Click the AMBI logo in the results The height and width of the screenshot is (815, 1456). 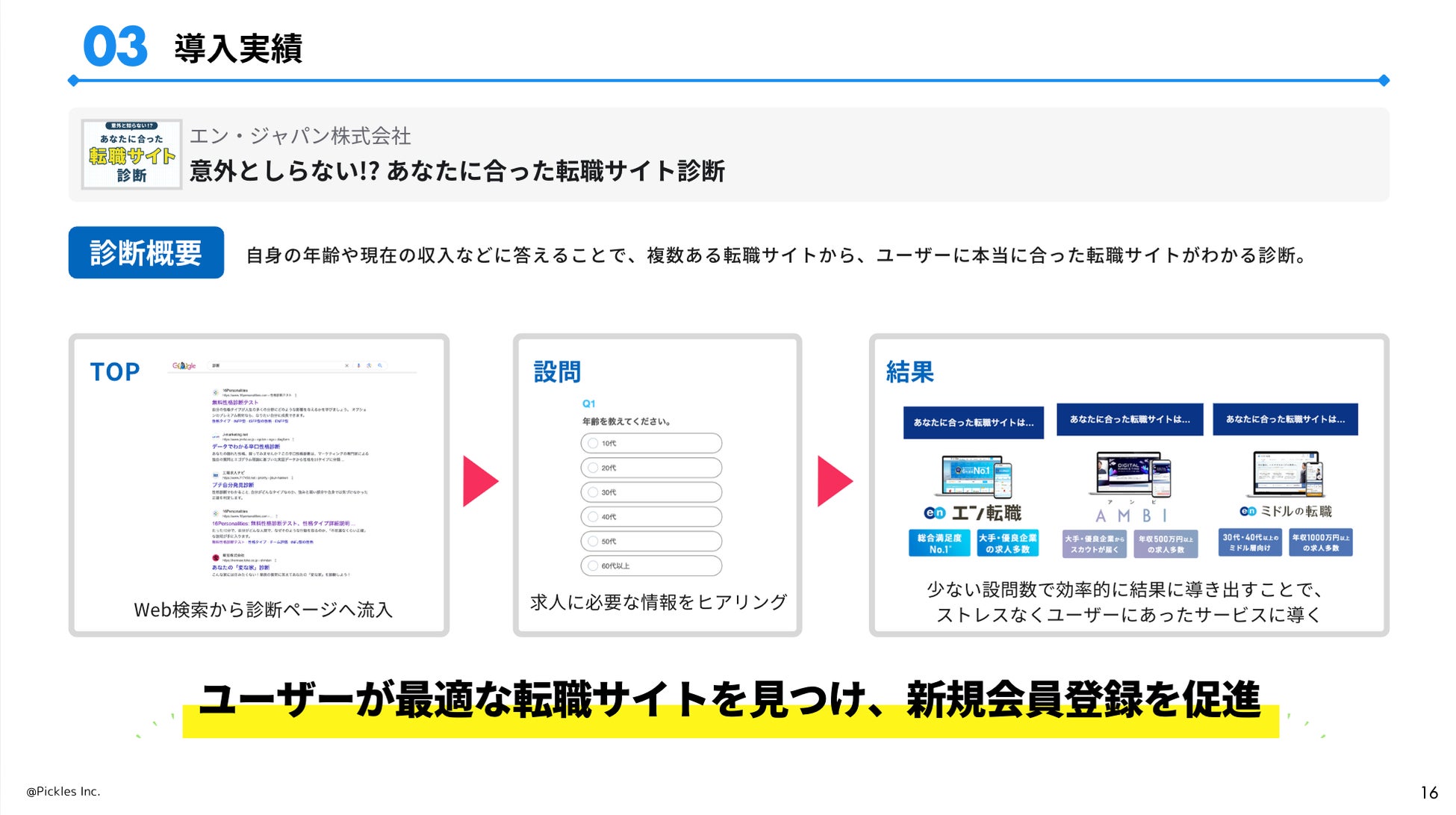point(1130,515)
